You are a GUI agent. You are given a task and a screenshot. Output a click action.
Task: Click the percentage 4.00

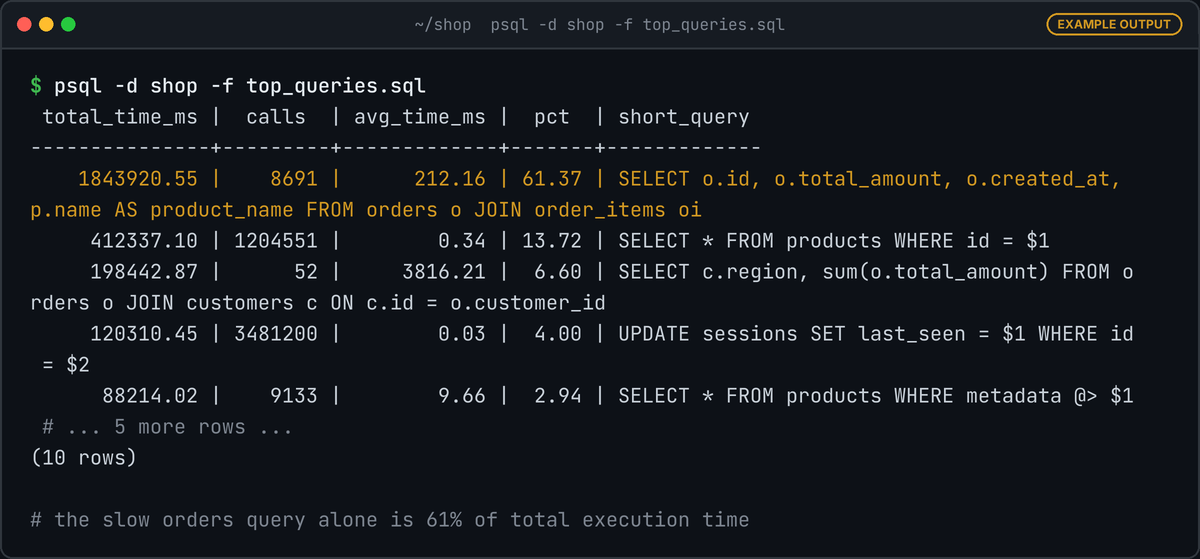[558, 334]
